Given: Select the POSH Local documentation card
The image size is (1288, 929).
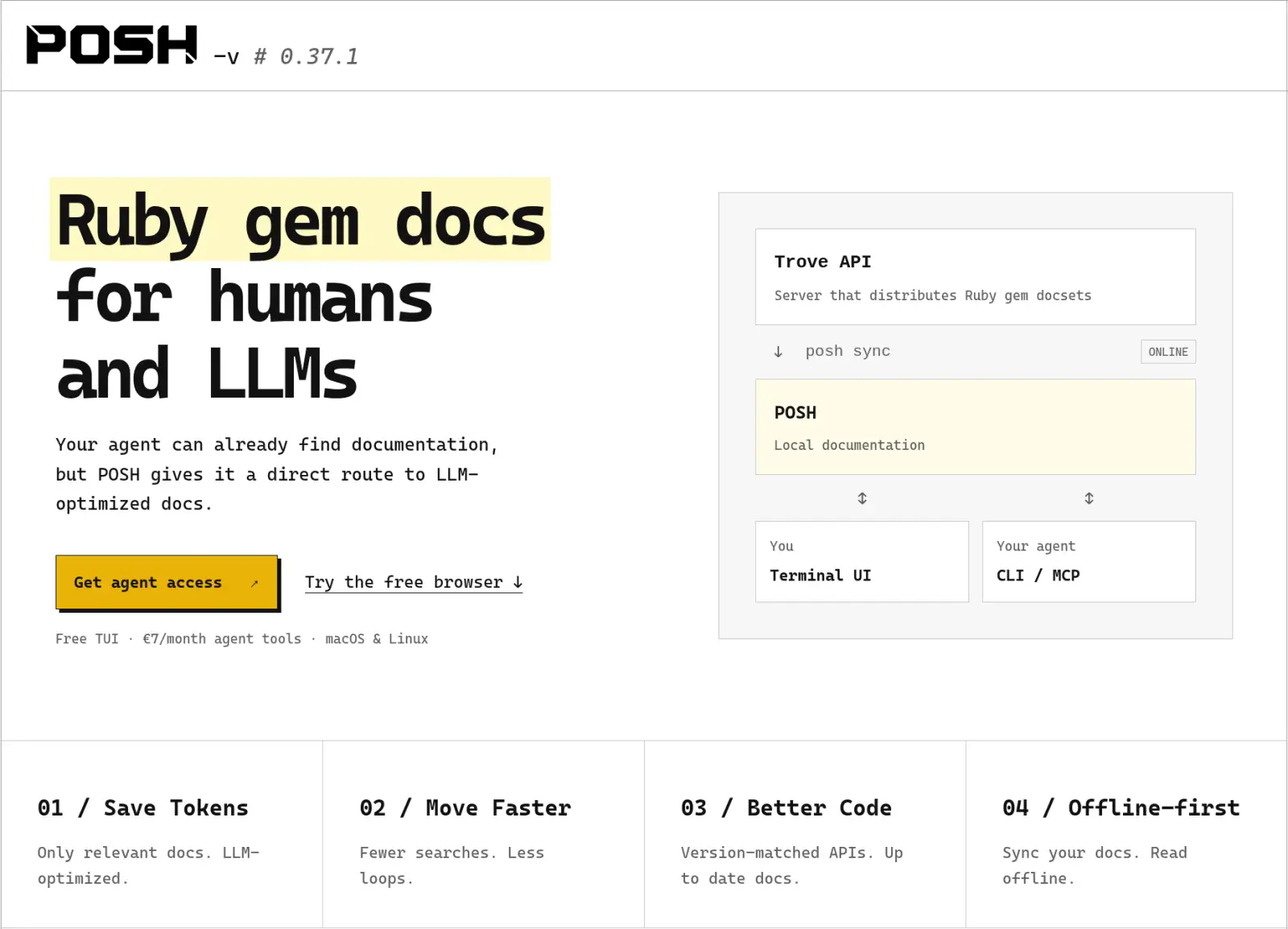Looking at the screenshot, I should pyautogui.click(x=976, y=427).
